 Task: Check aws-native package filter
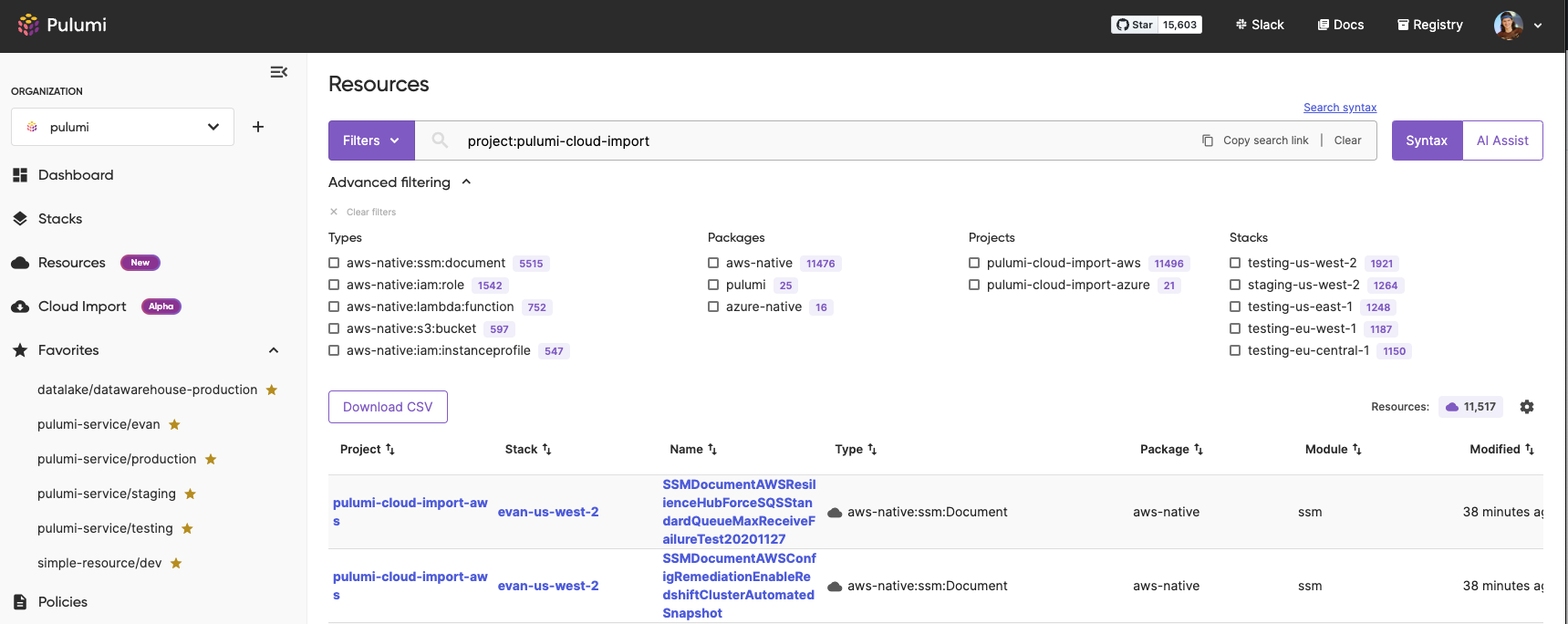tap(713, 263)
